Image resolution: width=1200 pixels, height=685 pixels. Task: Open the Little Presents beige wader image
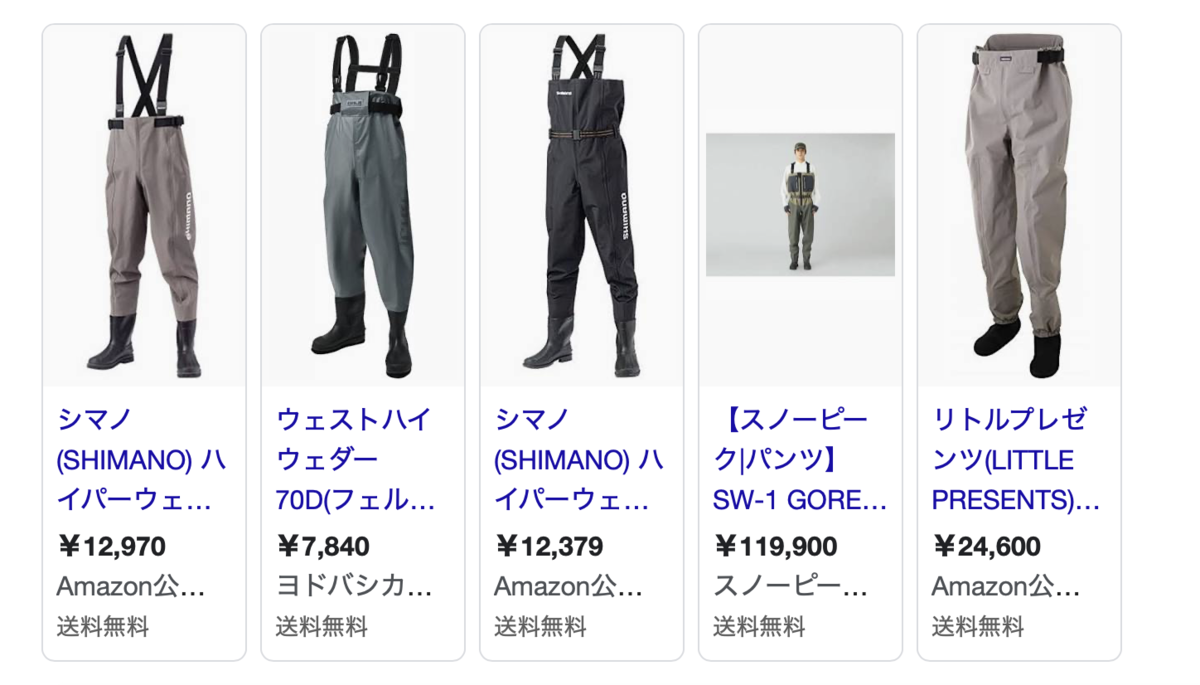point(1019,205)
